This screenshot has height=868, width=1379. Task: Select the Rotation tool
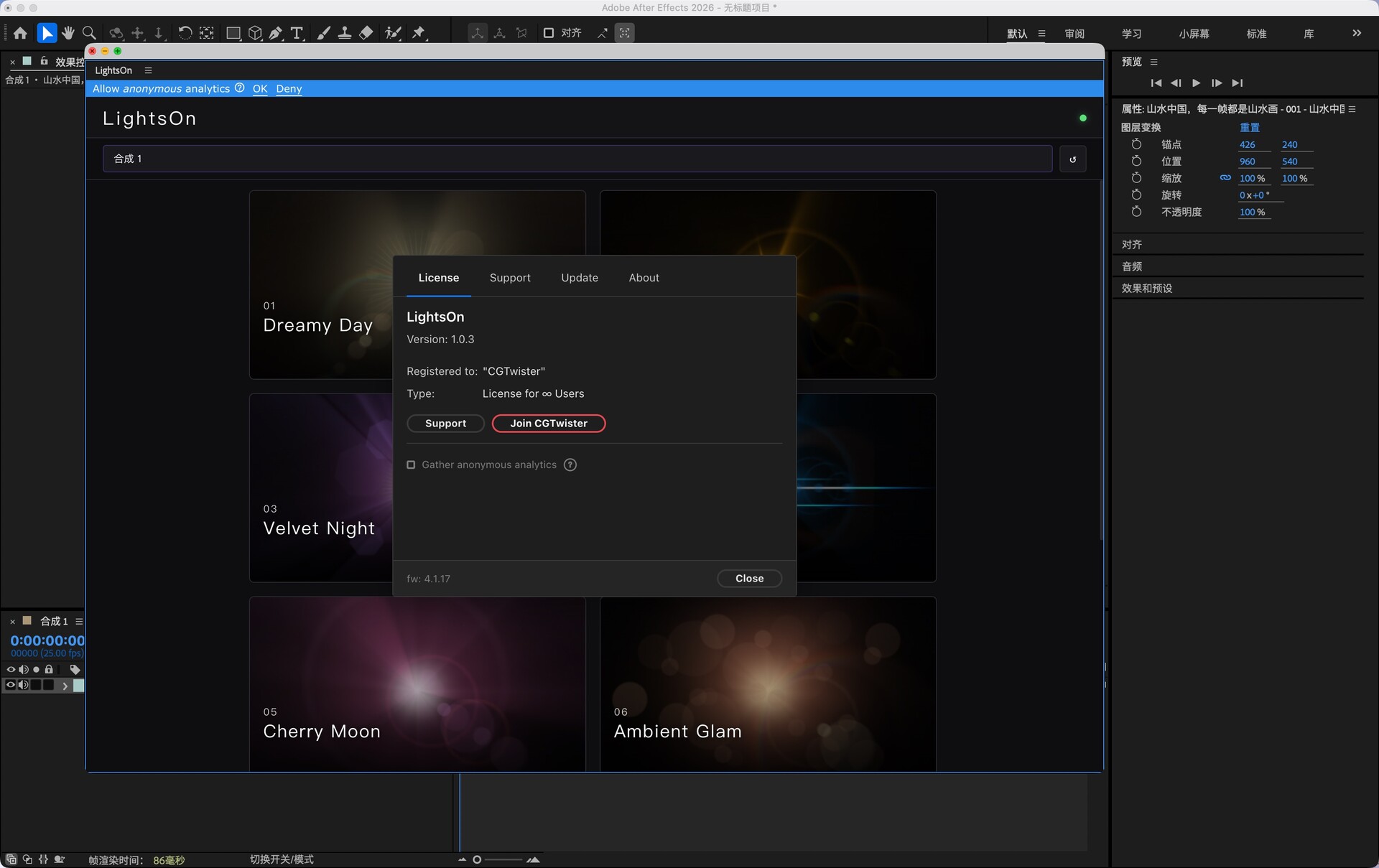[185, 33]
